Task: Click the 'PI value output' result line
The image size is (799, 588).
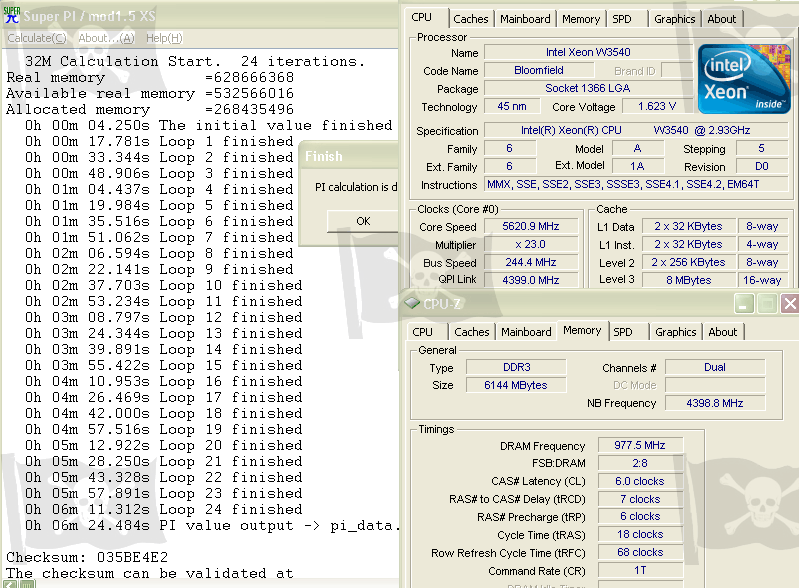Action: point(211,525)
